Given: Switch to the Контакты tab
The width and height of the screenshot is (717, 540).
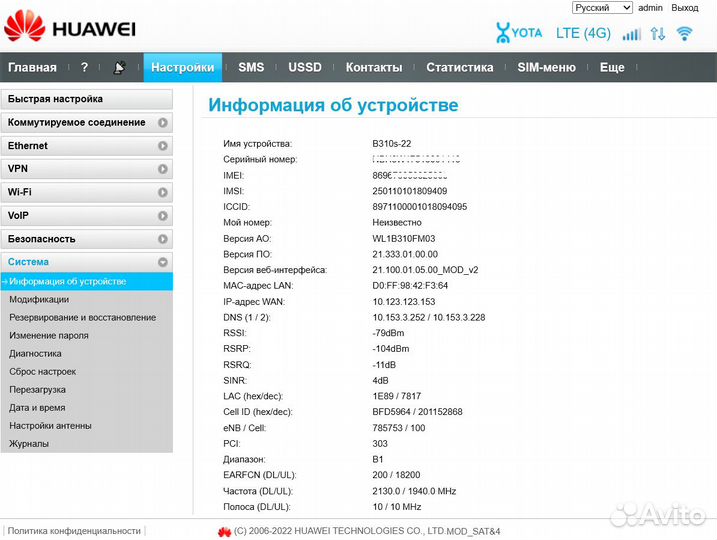Looking at the screenshot, I should pyautogui.click(x=374, y=67).
